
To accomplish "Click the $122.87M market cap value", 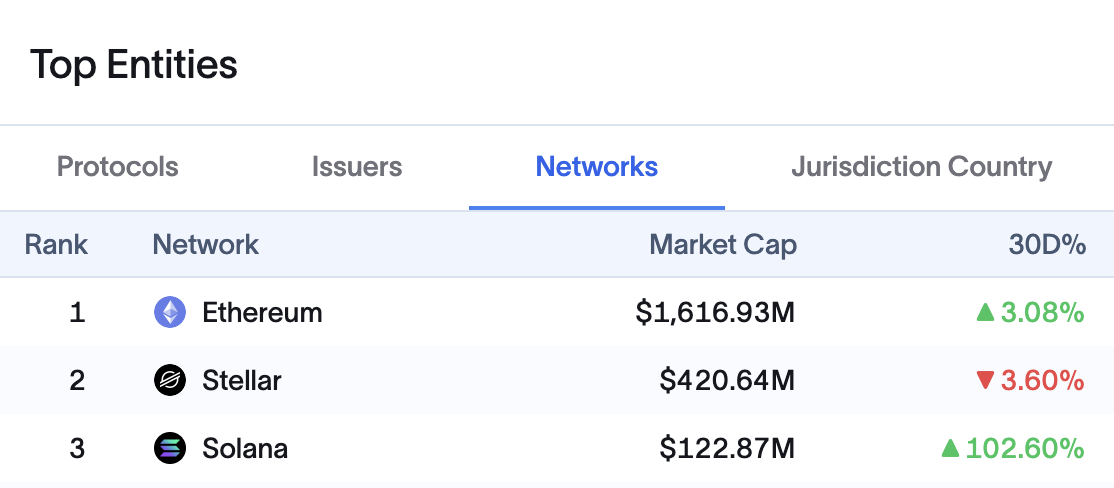I will pos(727,449).
